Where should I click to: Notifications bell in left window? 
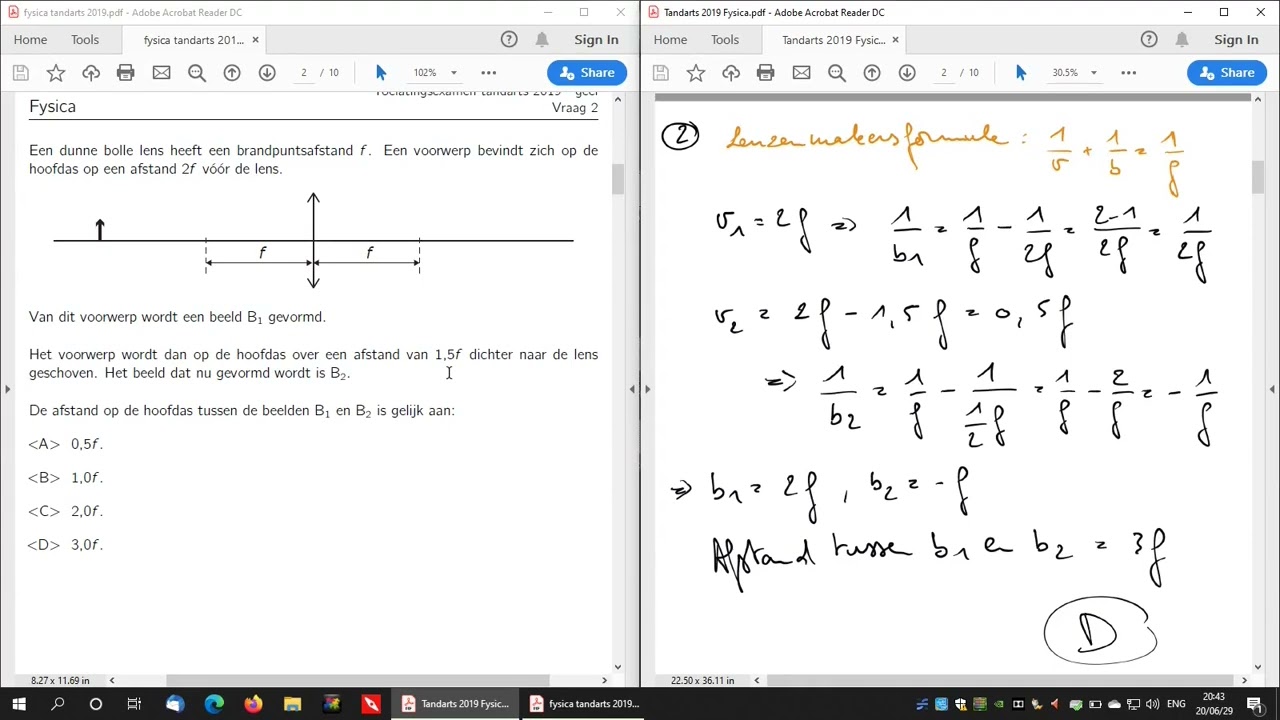tap(542, 40)
